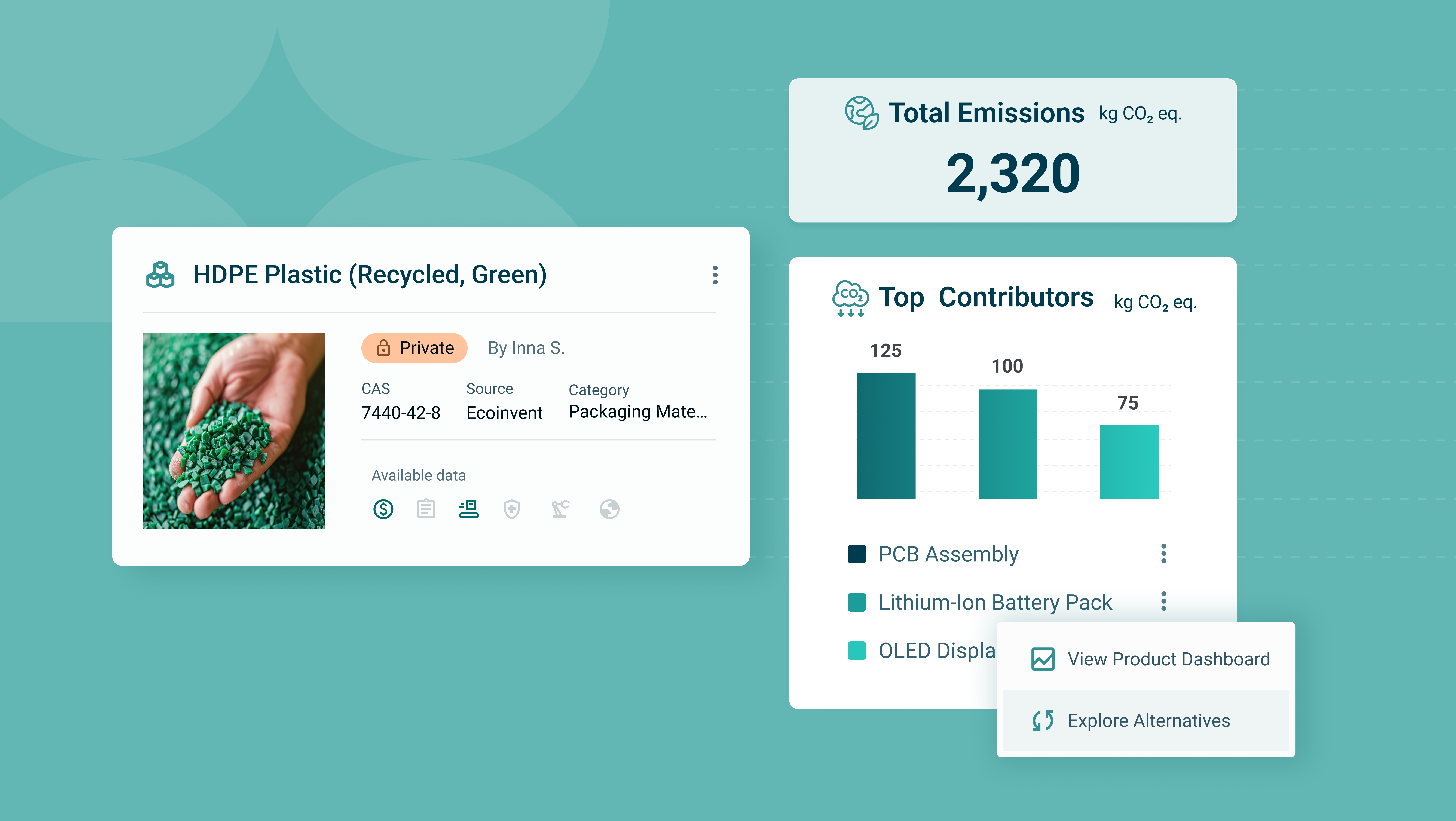Click the PCB Assembly color swatch
This screenshot has width=1456, height=821.
tap(857, 554)
